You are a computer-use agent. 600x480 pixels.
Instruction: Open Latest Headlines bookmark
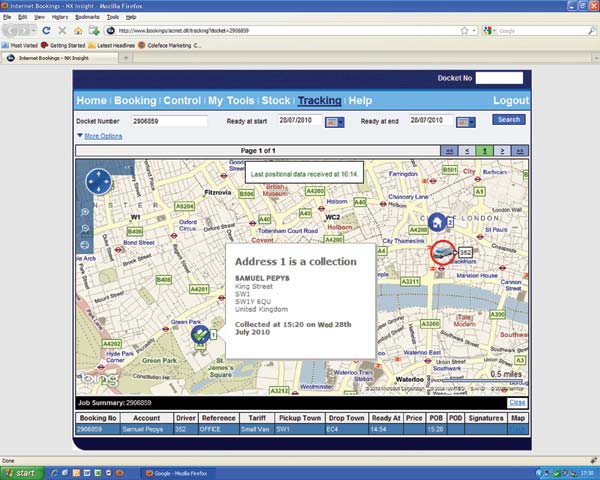click(x=111, y=45)
